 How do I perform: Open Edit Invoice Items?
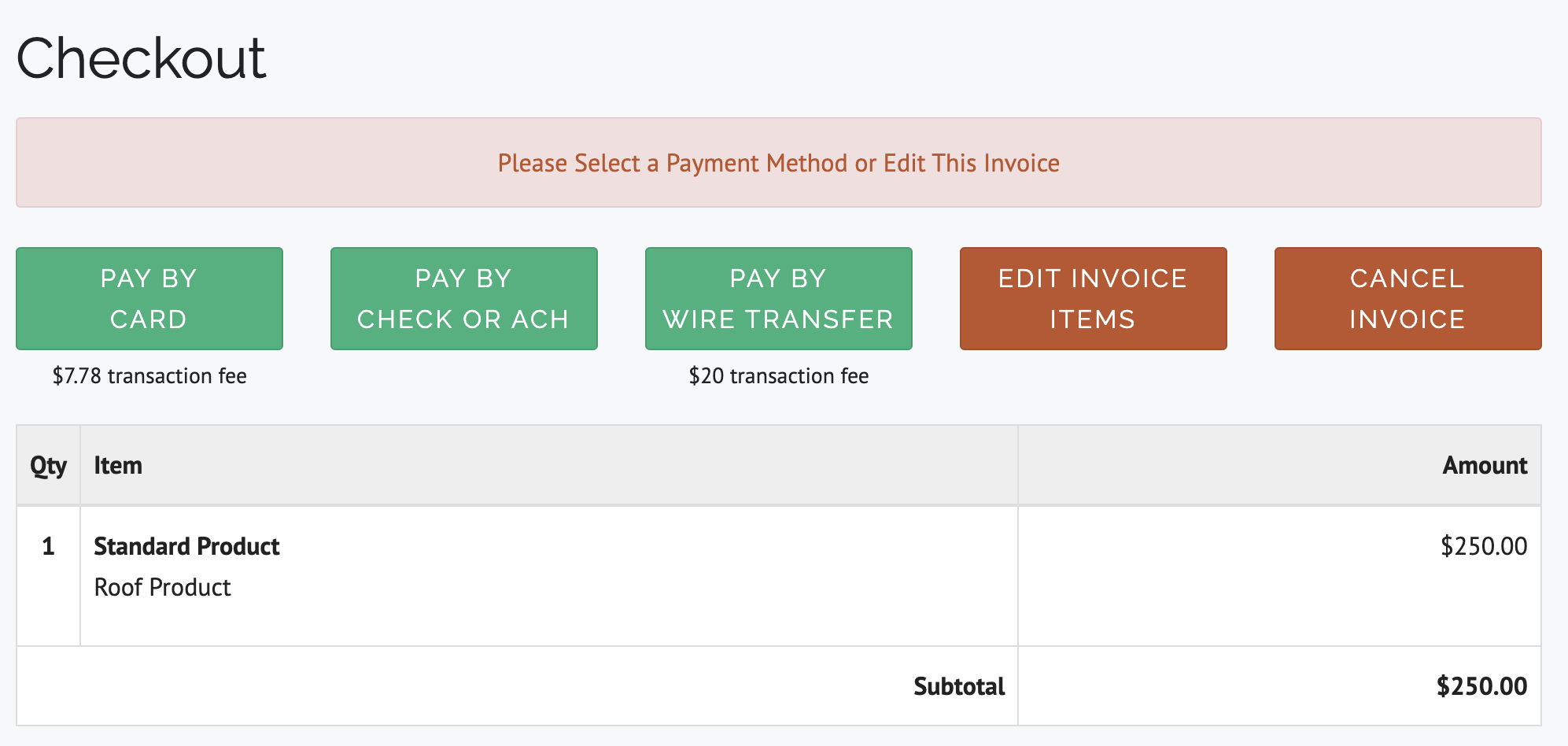pos(1092,298)
